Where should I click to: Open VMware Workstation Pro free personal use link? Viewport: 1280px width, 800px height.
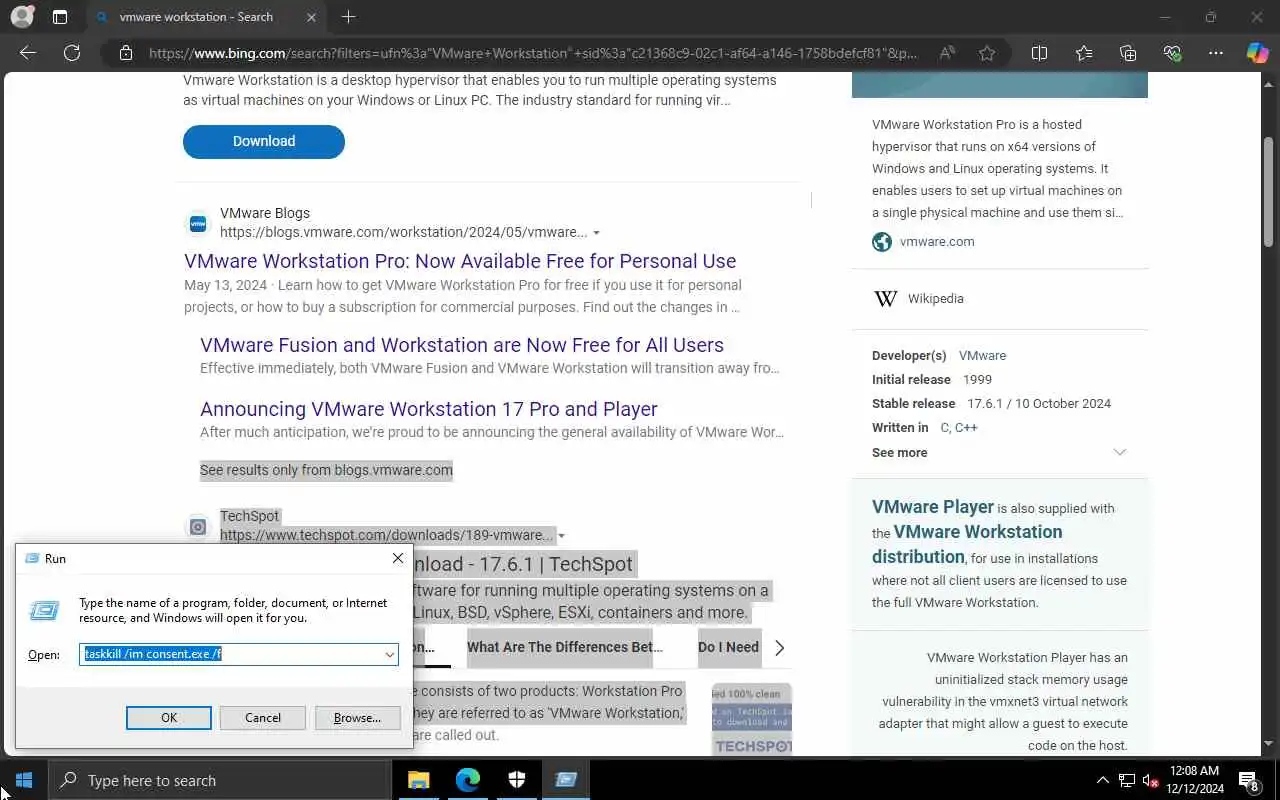460,261
